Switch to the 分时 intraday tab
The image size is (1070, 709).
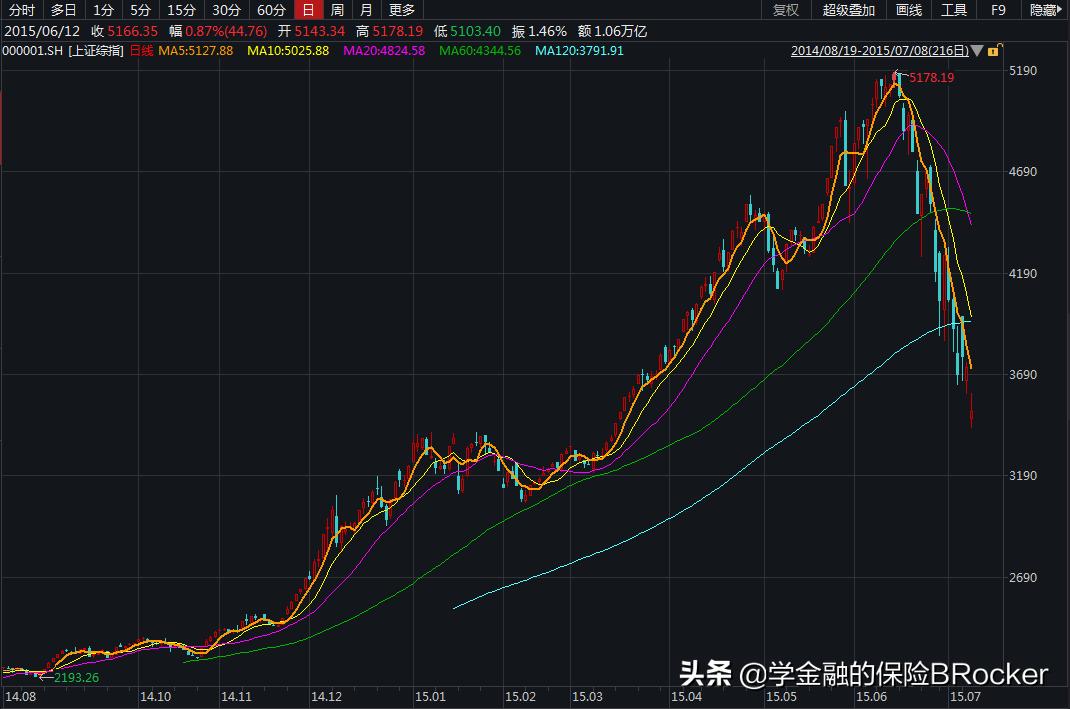pos(21,10)
